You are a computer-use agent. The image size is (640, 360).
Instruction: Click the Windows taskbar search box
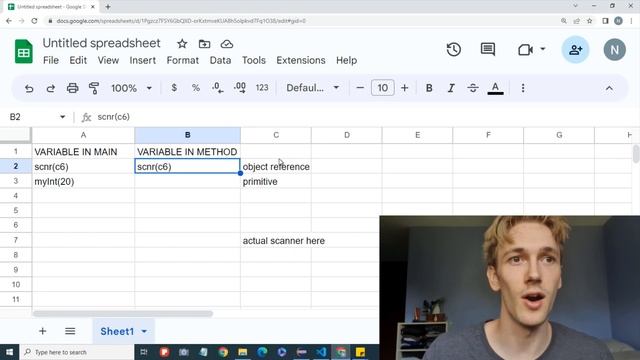point(77,352)
